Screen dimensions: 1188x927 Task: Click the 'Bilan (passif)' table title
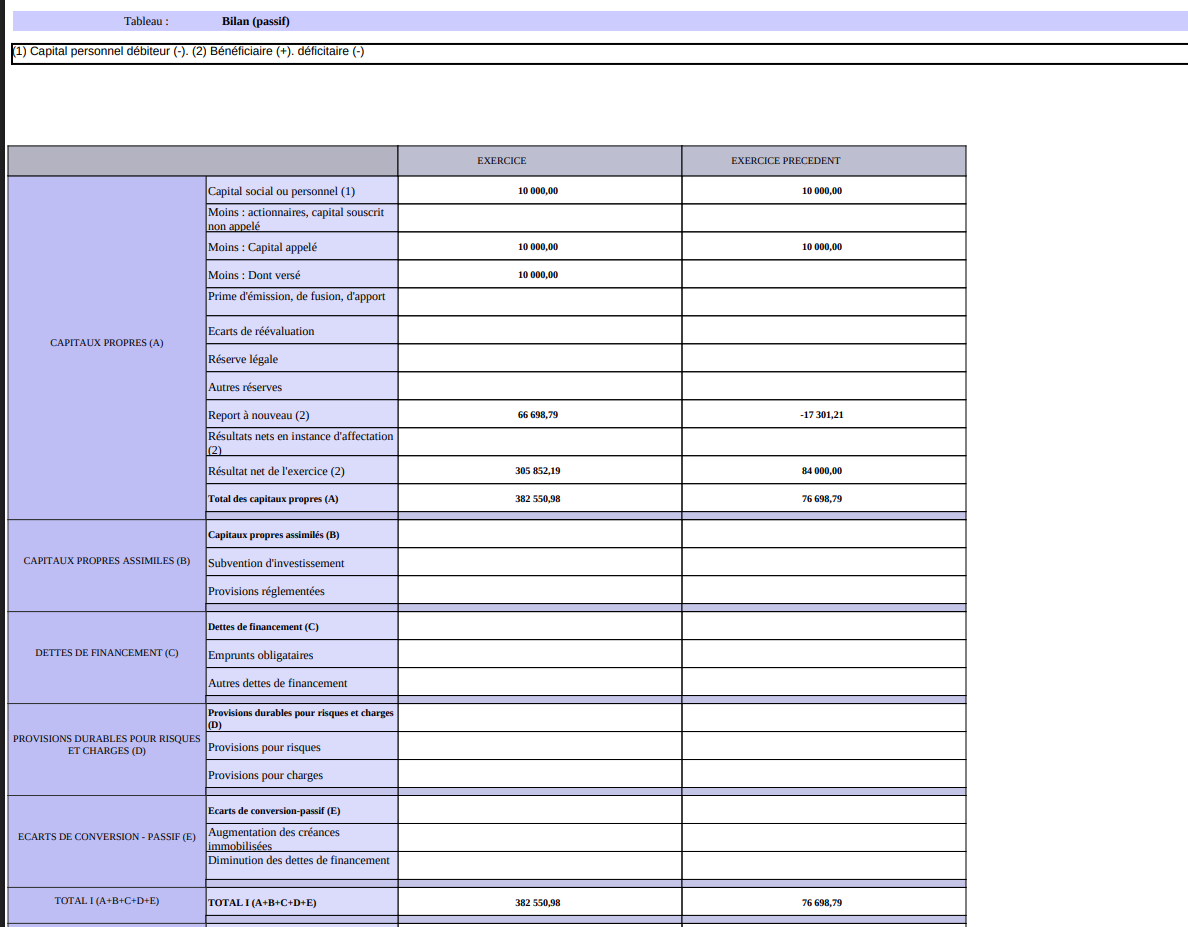pyautogui.click(x=255, y=21)
